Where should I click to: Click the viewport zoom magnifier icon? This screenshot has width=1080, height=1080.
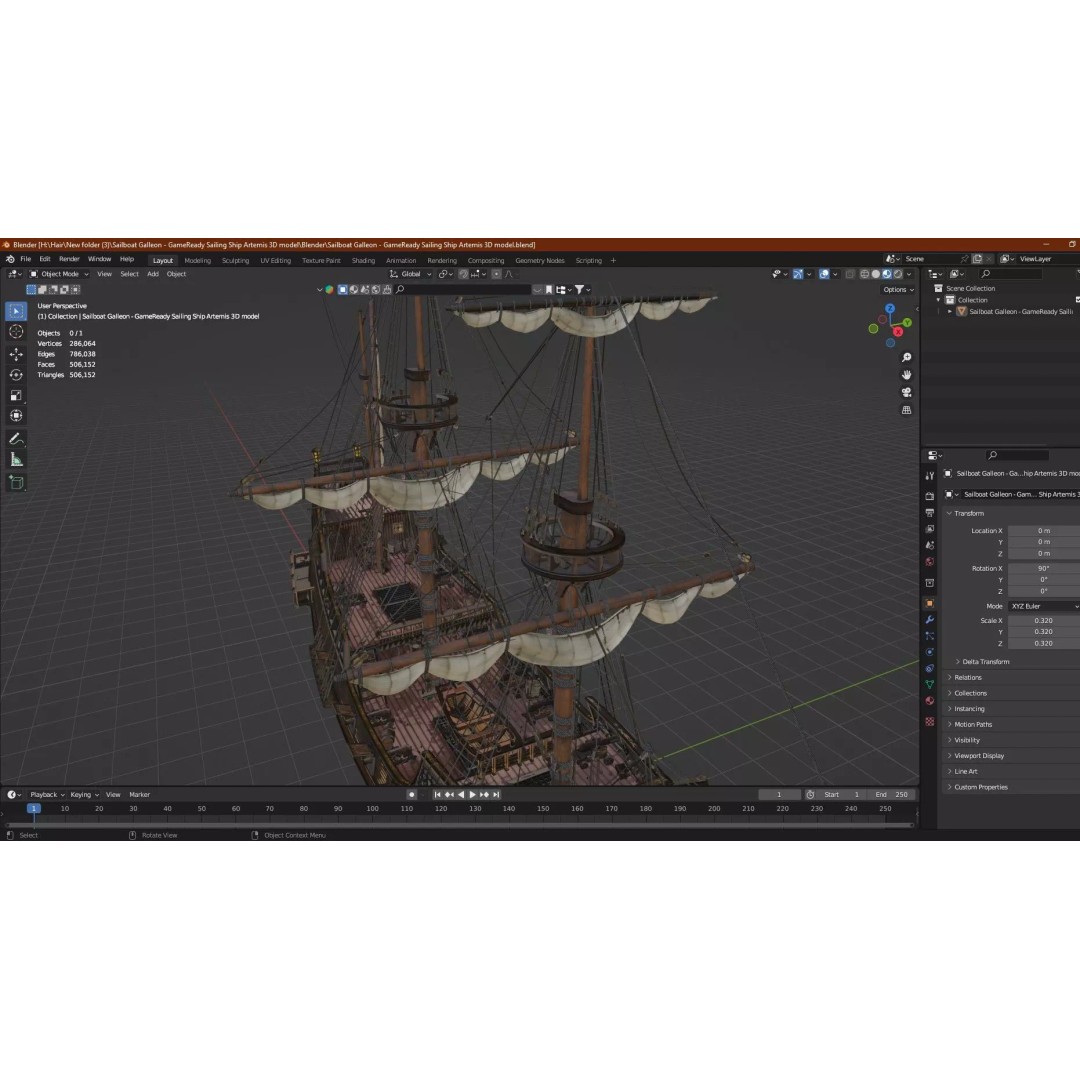click(x=906, y=357)
